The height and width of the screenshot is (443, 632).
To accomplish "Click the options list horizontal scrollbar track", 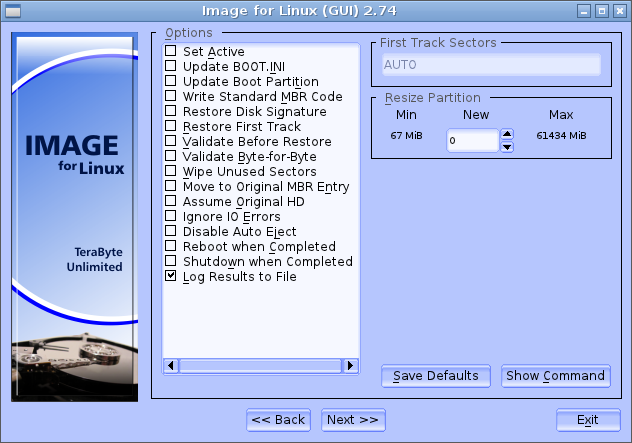I will (x=260, y=366).
